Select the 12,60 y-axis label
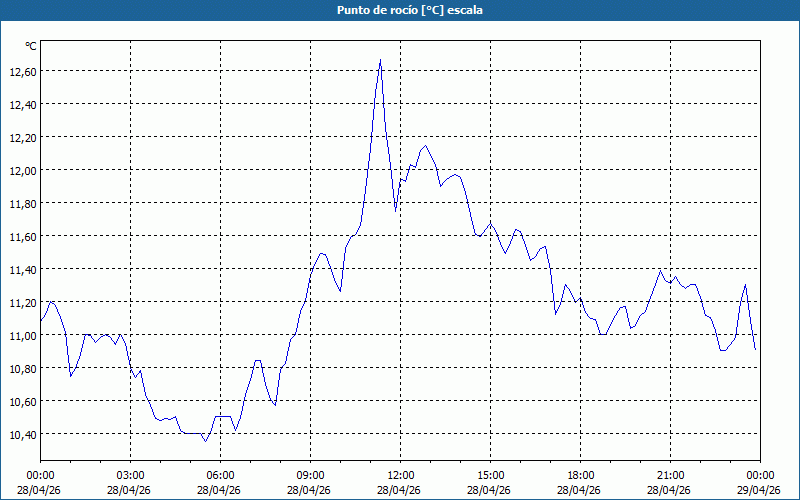The width and height of the screenshot is (800, 500). point(22,71)
